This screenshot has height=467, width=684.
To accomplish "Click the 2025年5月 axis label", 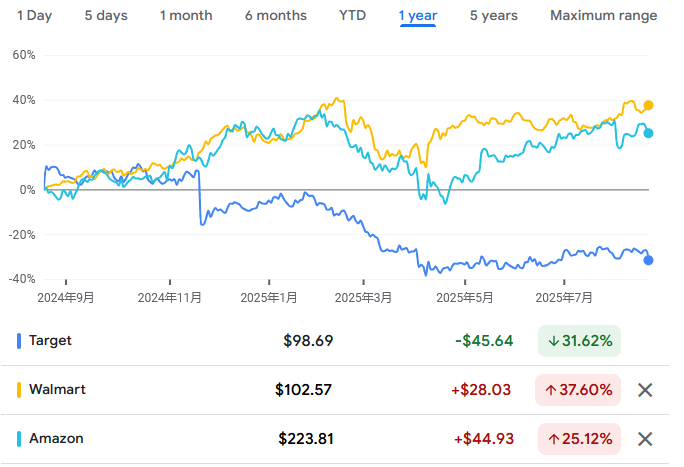I will coord(465,298).
